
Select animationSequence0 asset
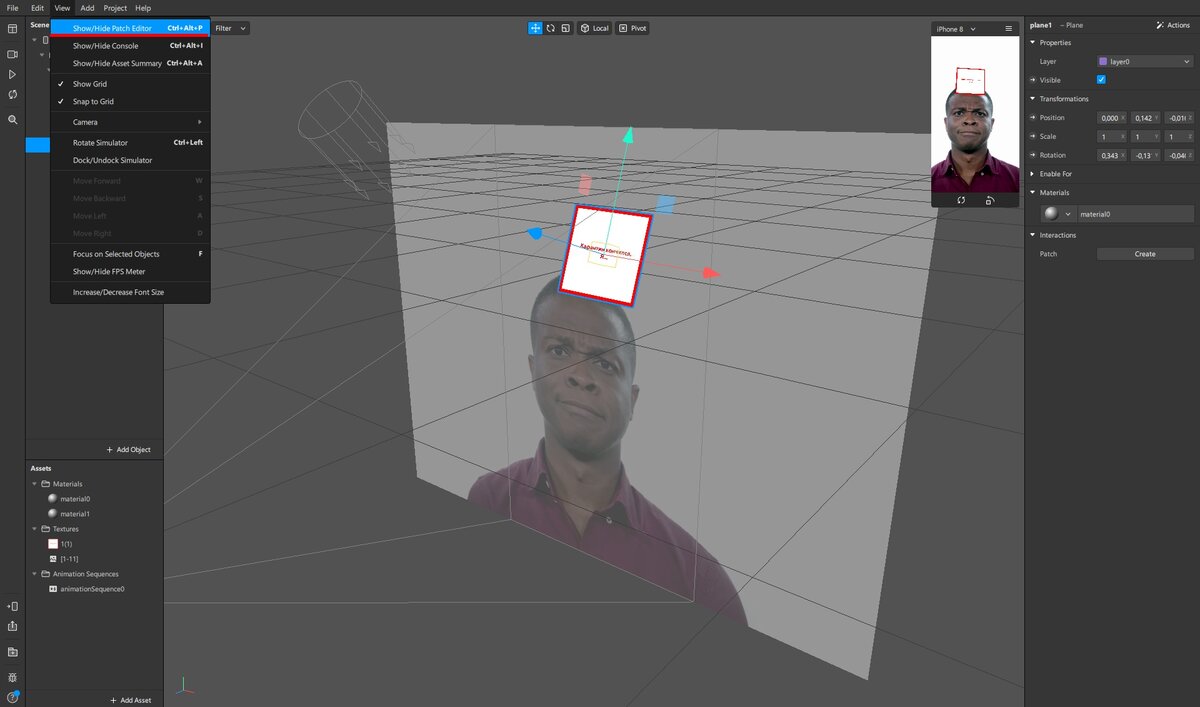pos(86,589)
